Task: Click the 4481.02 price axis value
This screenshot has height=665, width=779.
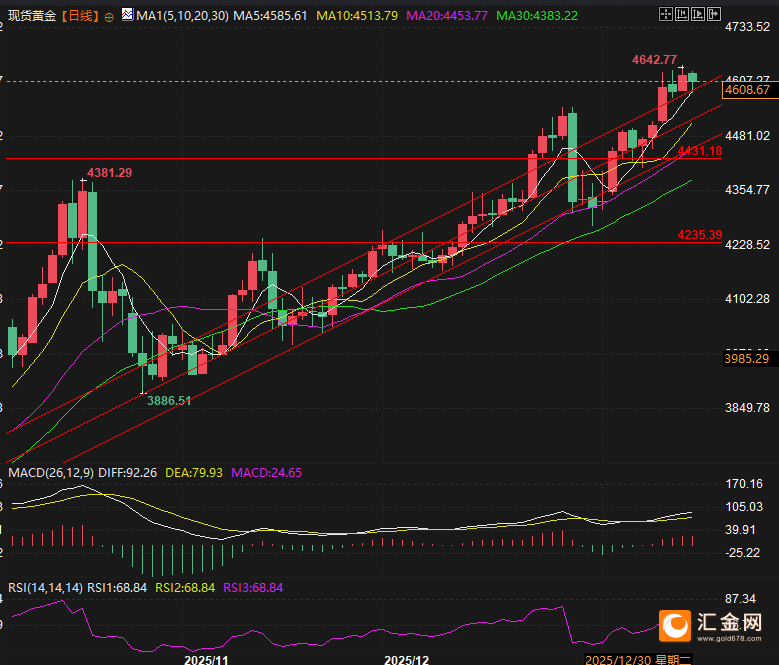Action: point(747,136)
